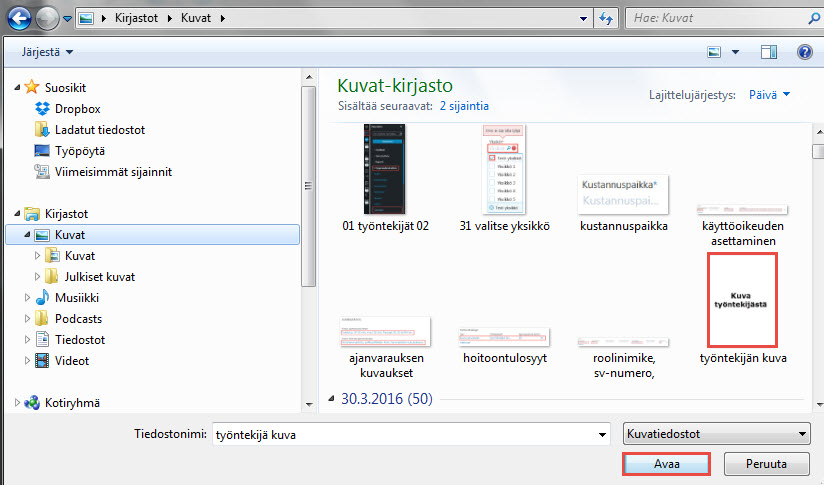Click the Tiedostonimi text field

click(404, 435)
